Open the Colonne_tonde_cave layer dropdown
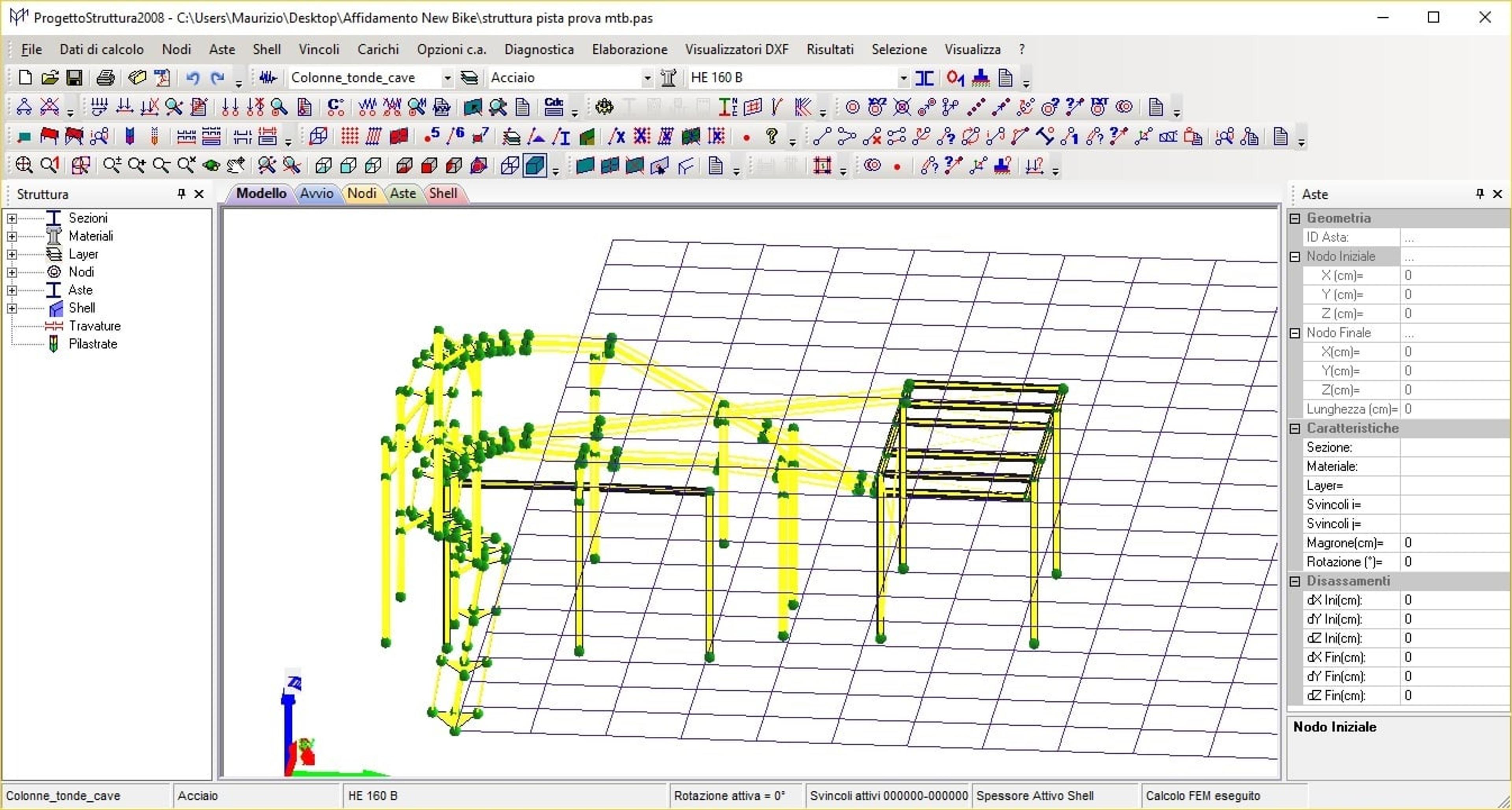This screenshot has width=1512, height=810. pos(447,78)
